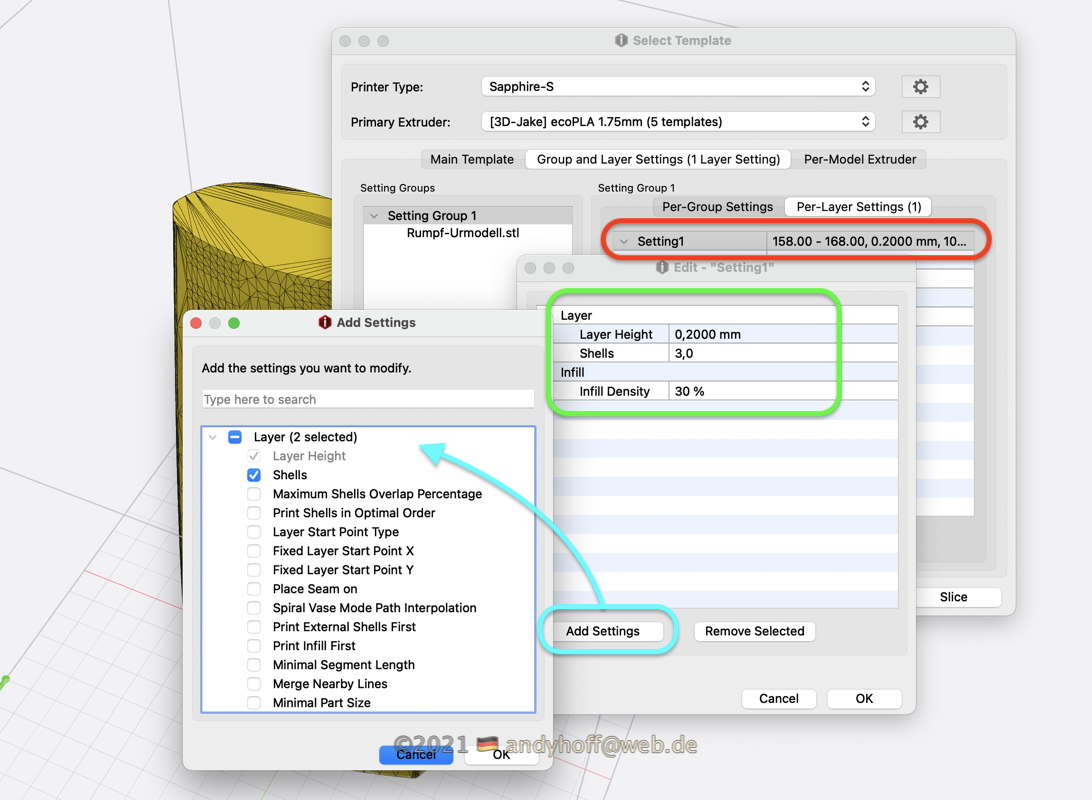Open the Per-Model Extruder tab
This screenshot has width=1092, height=800.
859,159
